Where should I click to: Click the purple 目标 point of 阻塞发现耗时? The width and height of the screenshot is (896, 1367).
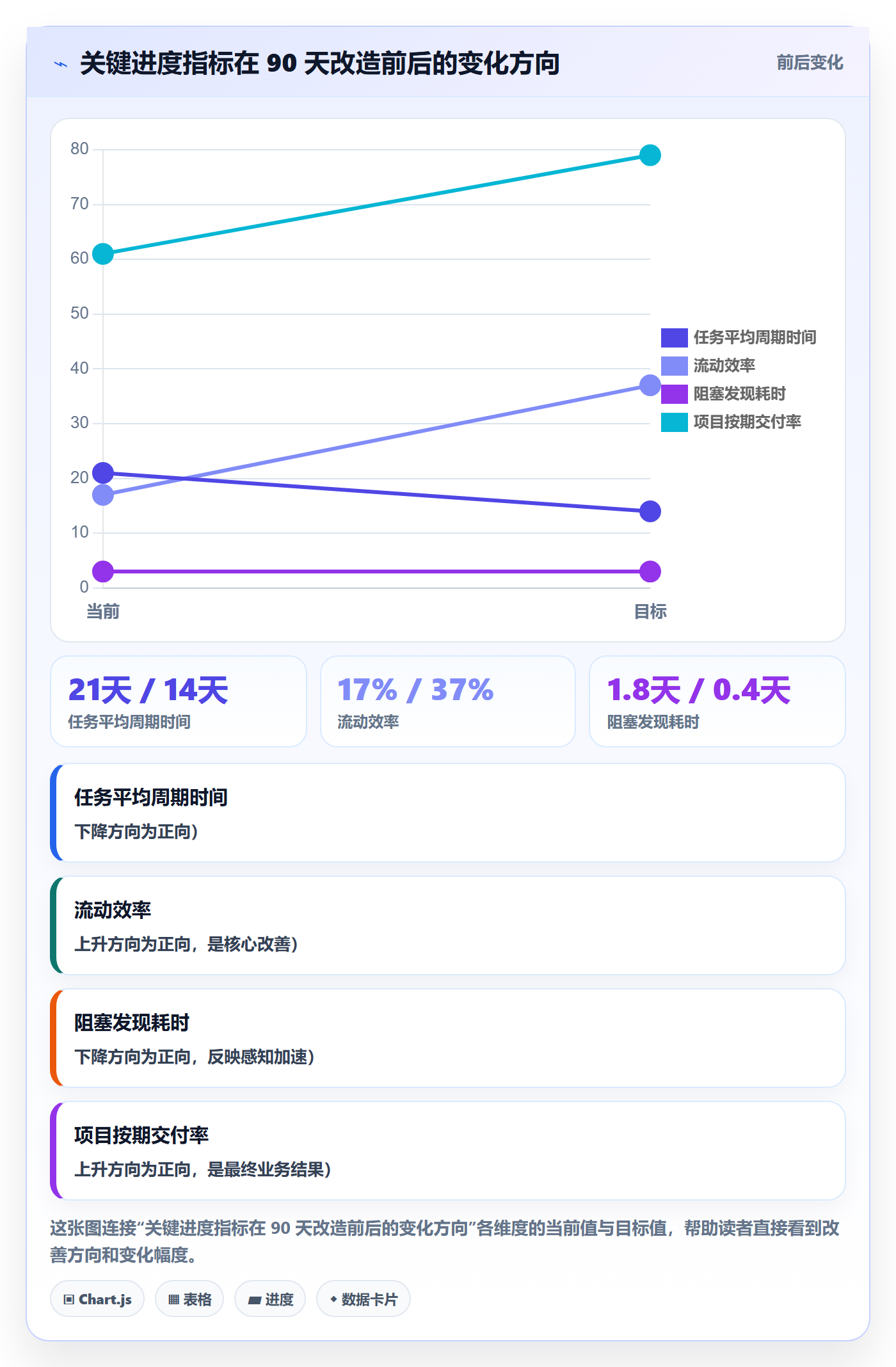650,572
